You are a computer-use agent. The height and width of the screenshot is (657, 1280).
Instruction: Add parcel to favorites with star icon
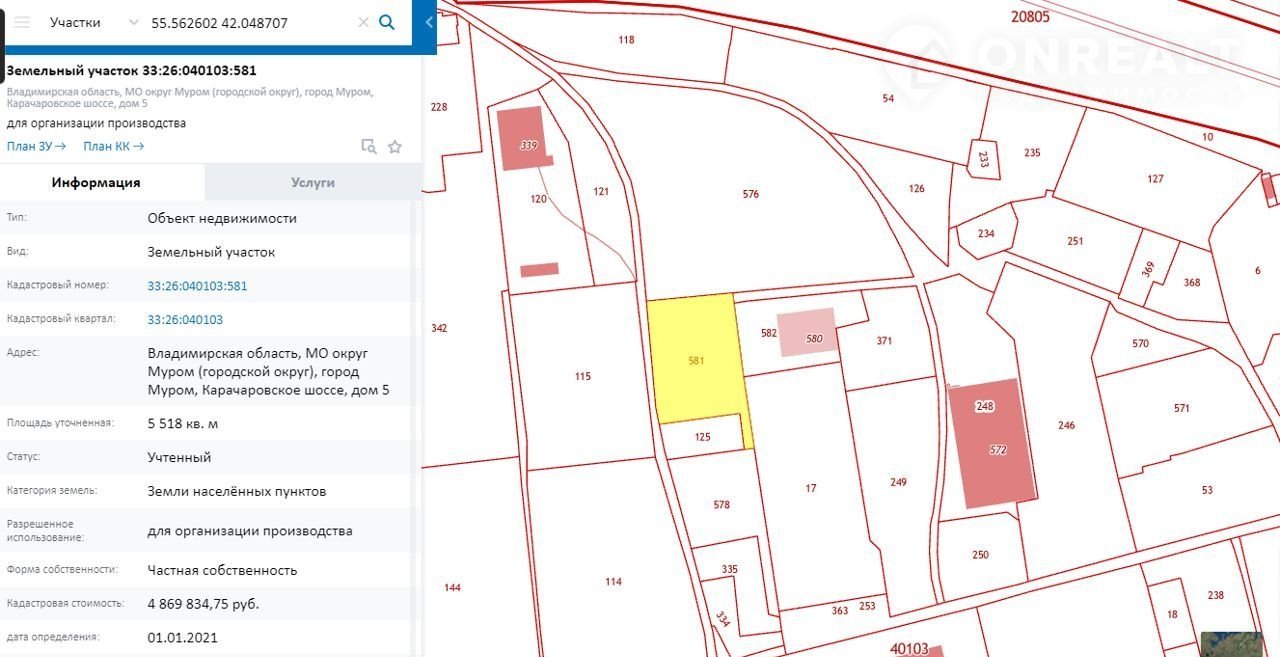(x=395, y=147)
